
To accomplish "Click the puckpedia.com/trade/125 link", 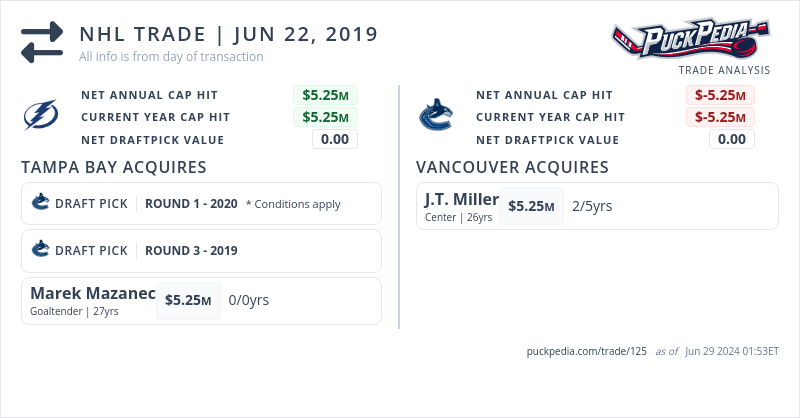I will [587, 351].
